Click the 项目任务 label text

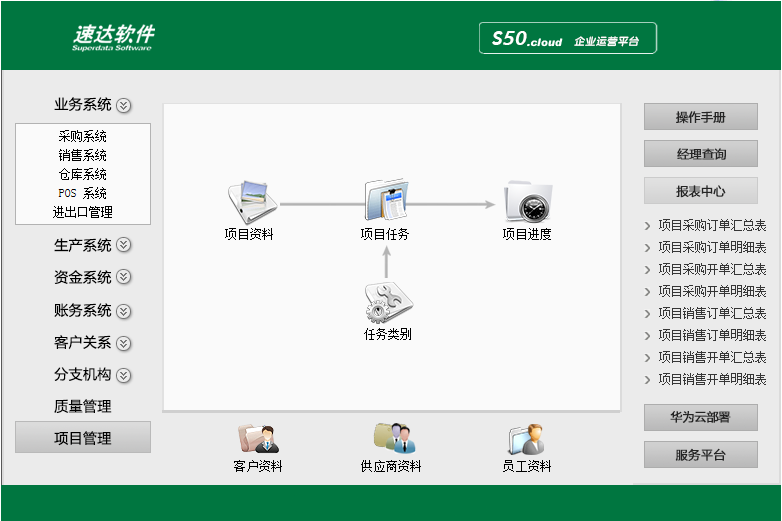click(385, 234)
